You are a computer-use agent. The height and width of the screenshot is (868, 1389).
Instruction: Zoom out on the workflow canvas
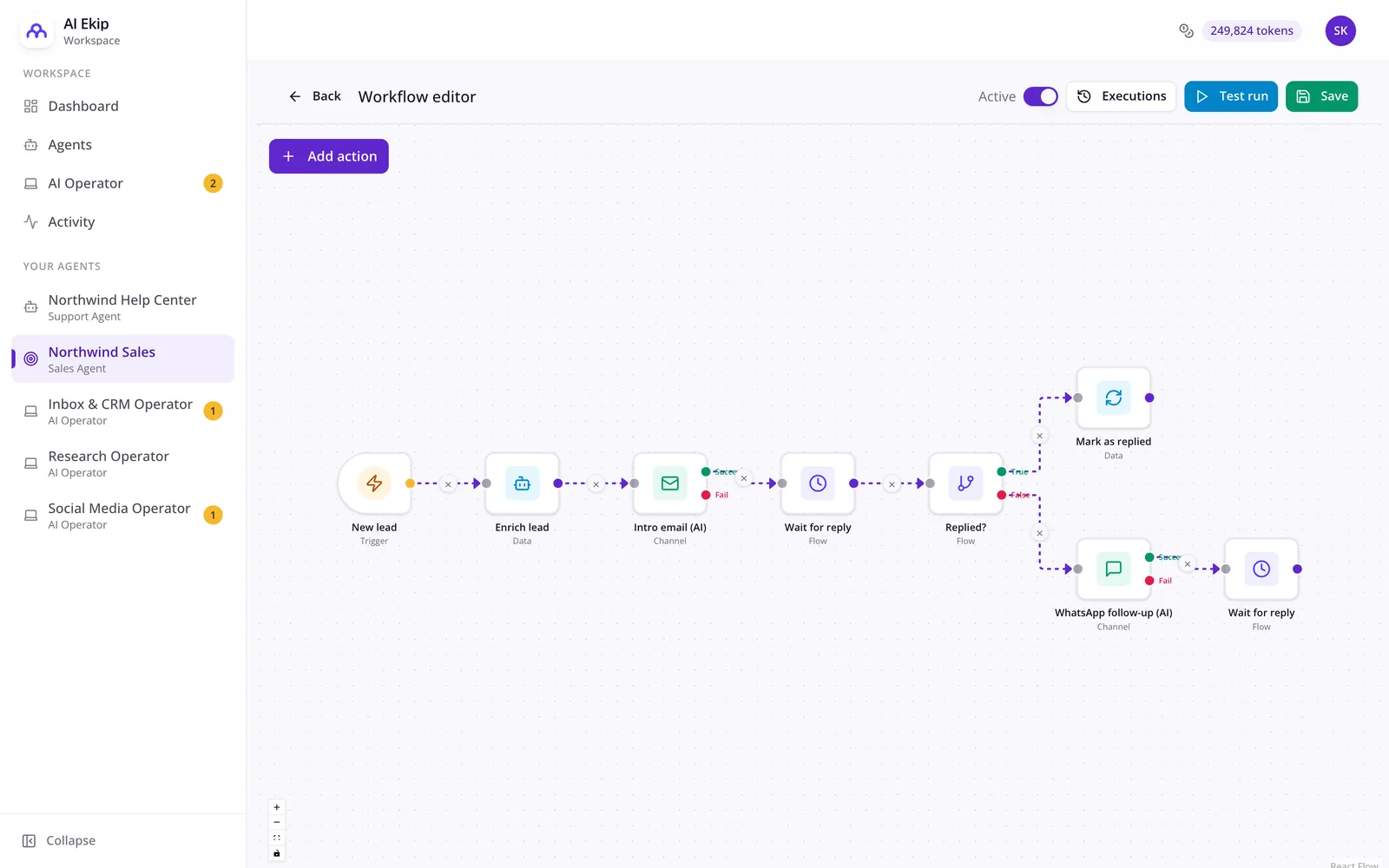point(277,822)
